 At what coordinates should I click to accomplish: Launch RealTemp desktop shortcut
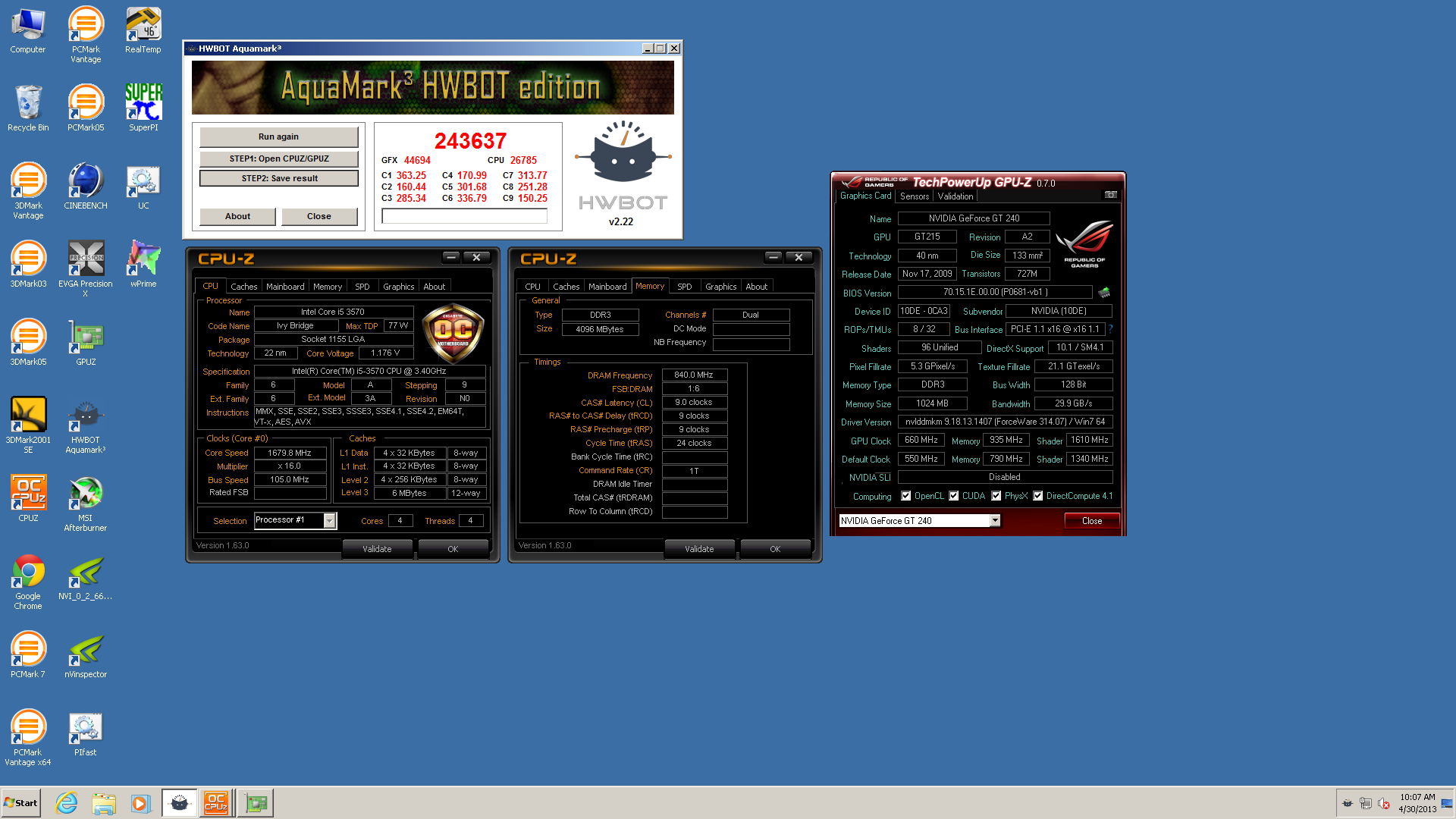pyautogui.click(x=143, y=31)
